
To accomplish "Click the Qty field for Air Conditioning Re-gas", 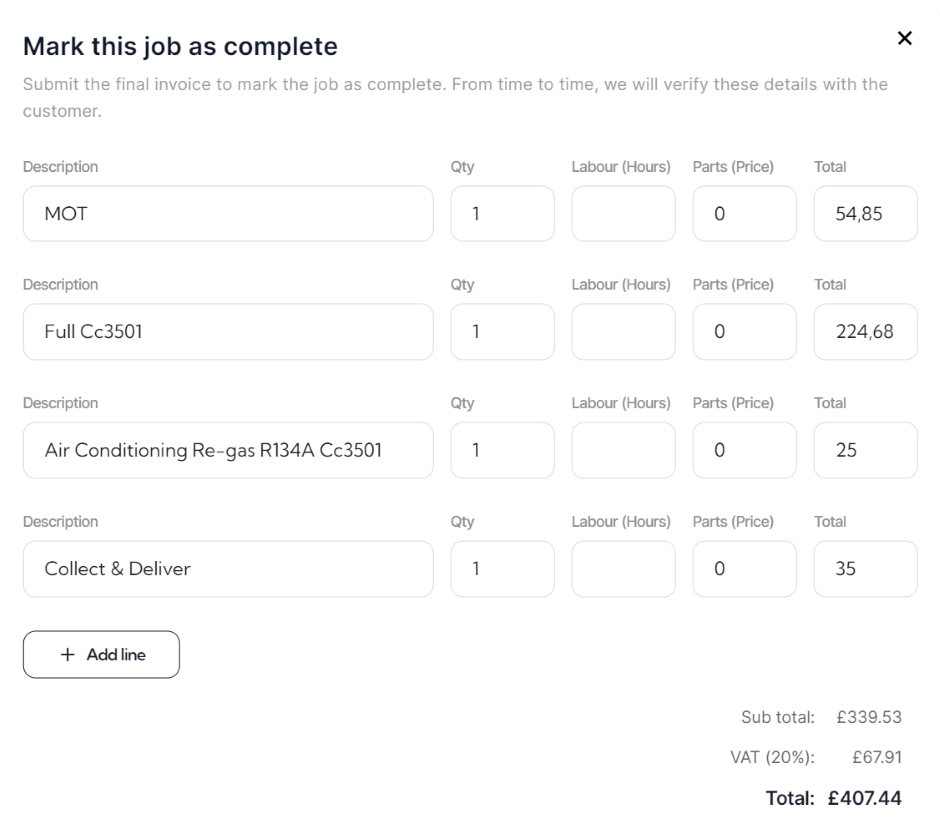I will pyautogui.click(x=502, y=450).
